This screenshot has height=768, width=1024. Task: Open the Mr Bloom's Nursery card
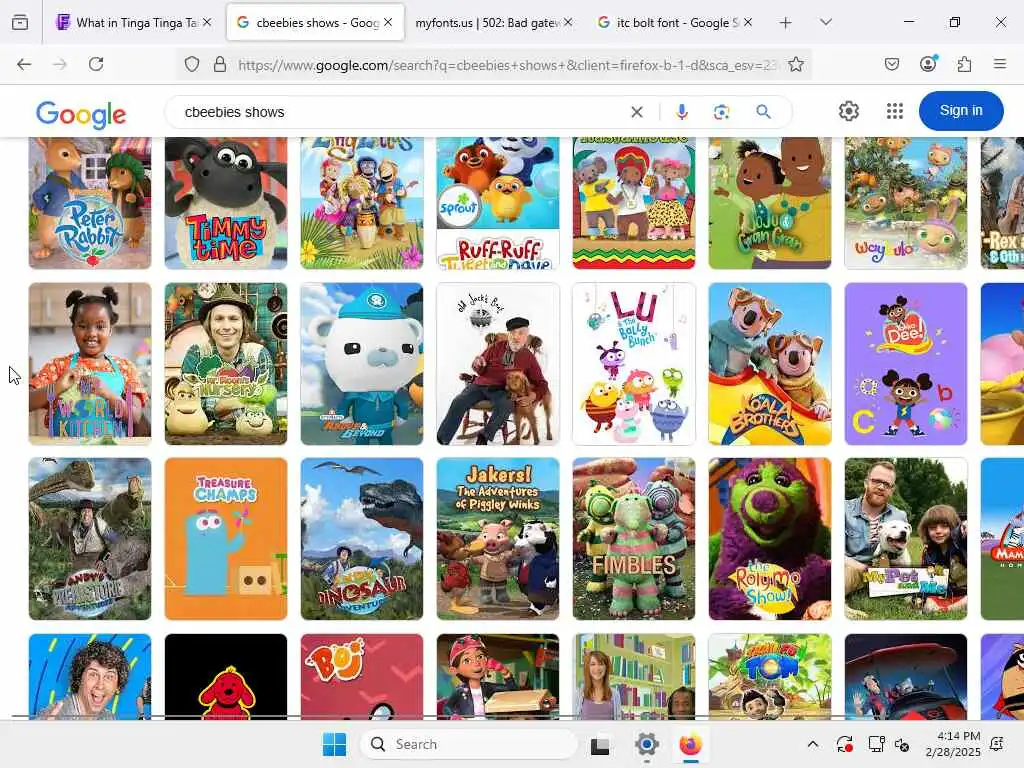226,364
